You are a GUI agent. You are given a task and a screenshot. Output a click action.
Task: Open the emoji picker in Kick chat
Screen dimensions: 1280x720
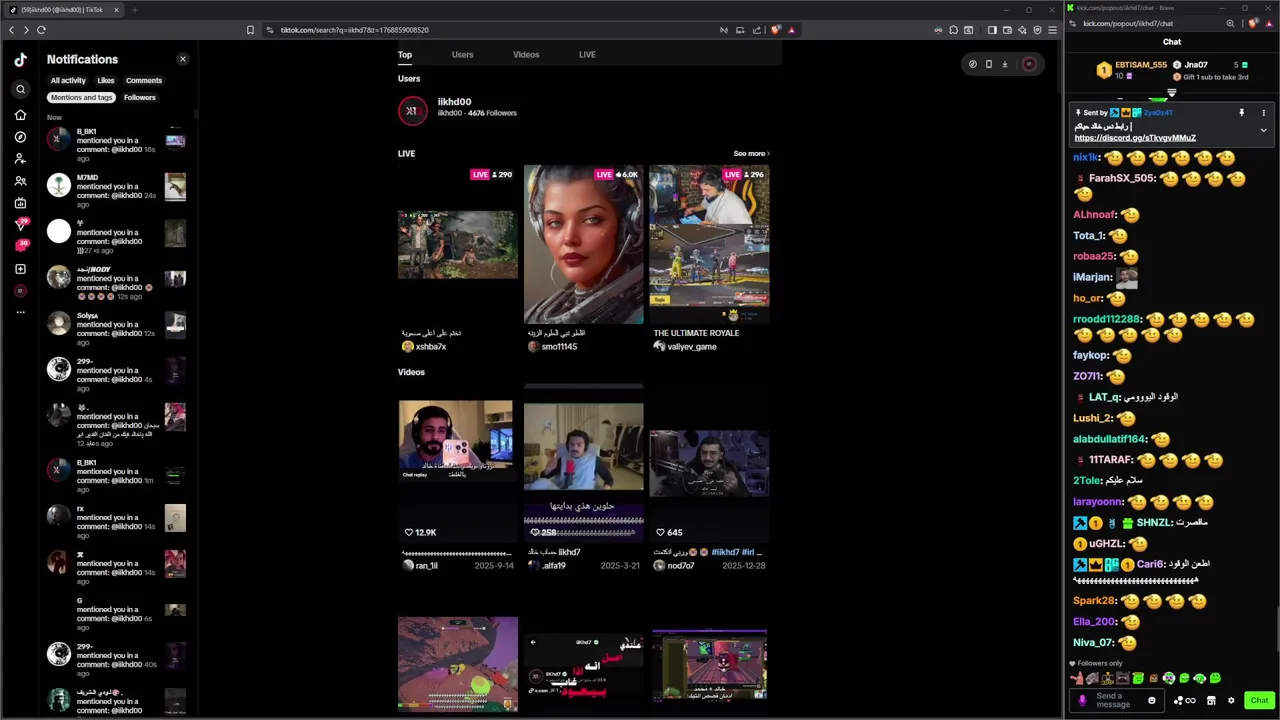click(x=1152, y=700)
